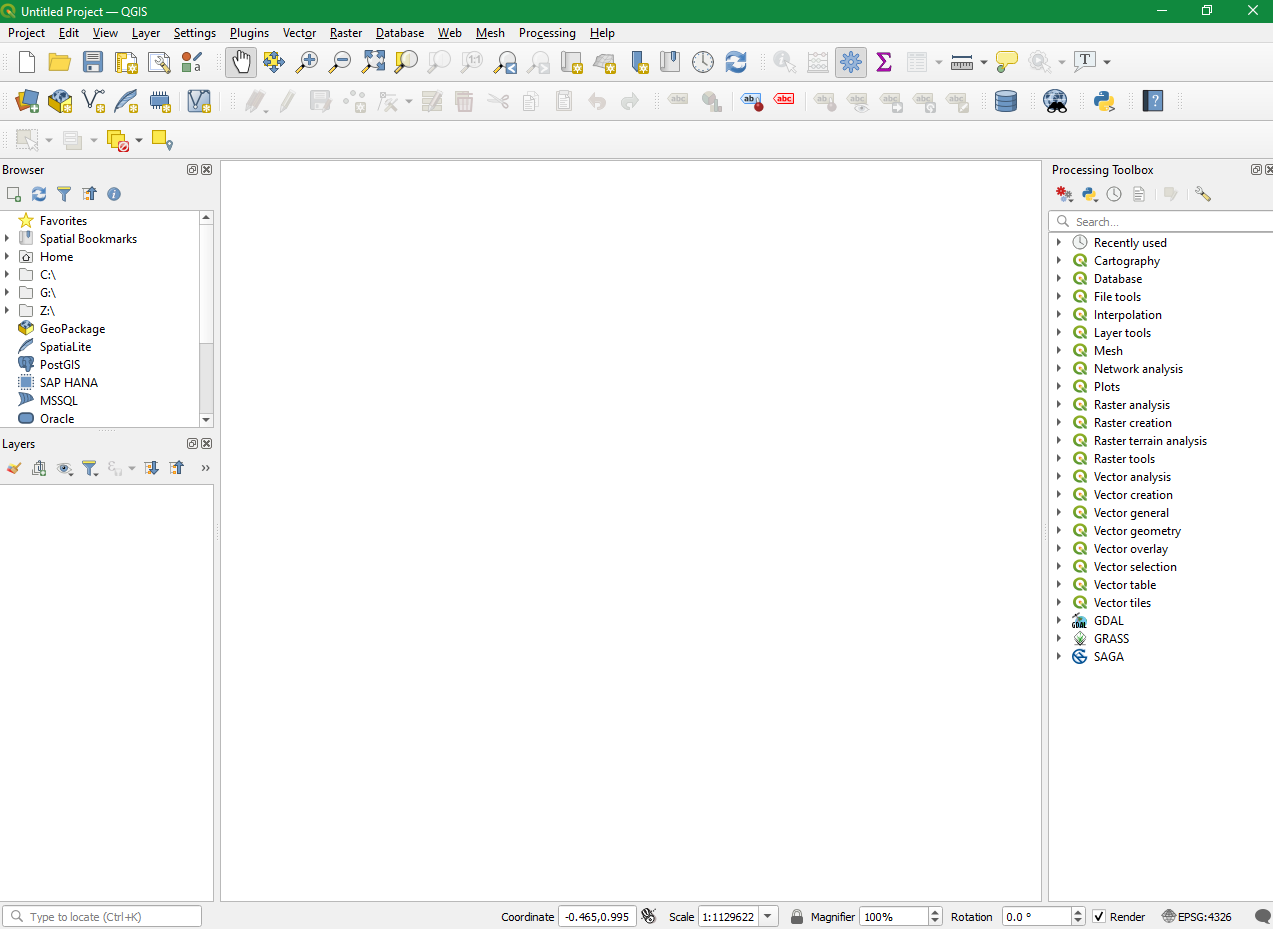Screen dimensions: 1276x931
Task: Open the Layer Styling panel brush icon
Action: 13,468
